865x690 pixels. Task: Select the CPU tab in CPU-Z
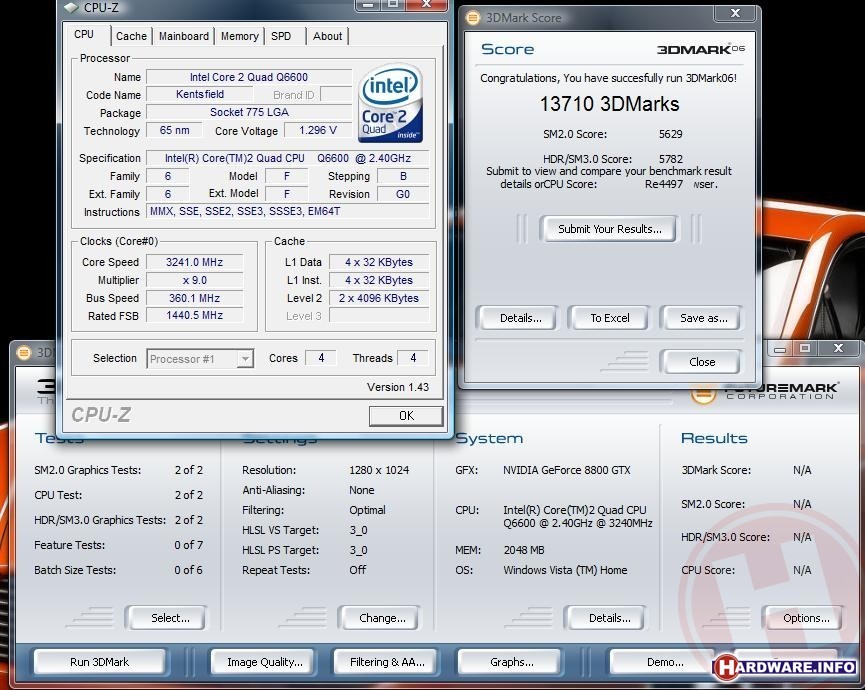click(x=84, y=34)
